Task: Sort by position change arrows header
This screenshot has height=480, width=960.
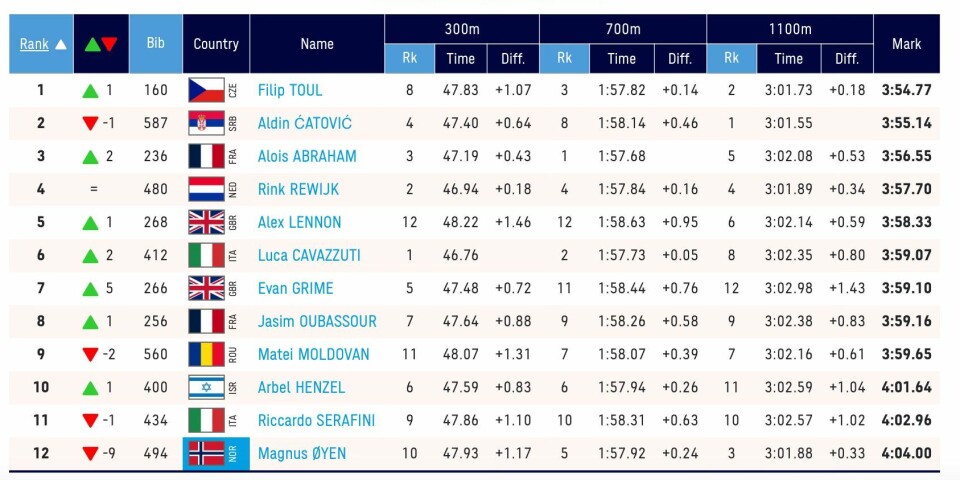Action: tap(101, 44)
